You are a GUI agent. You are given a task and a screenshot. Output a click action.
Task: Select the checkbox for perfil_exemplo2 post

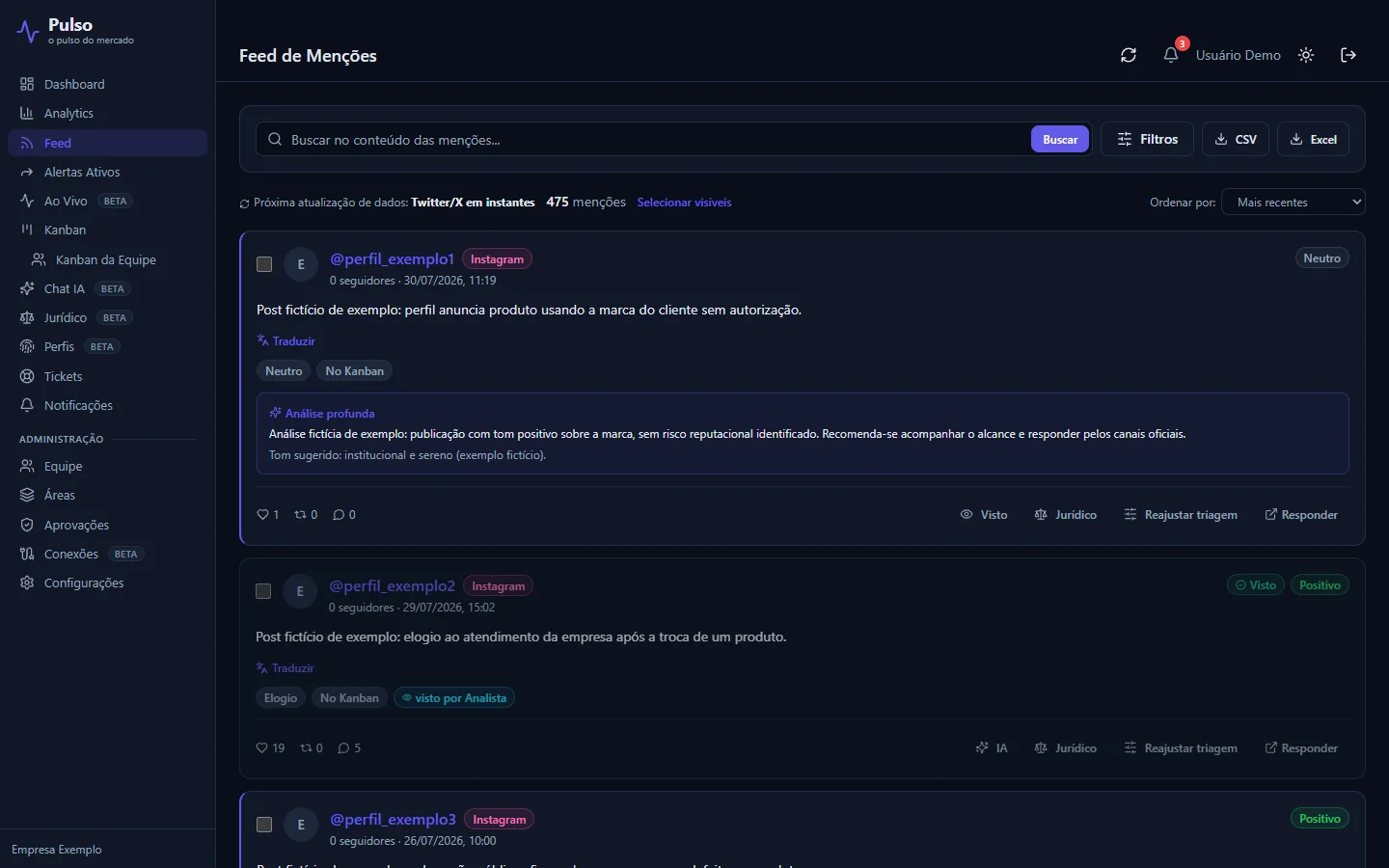click(x=263, y=591)
